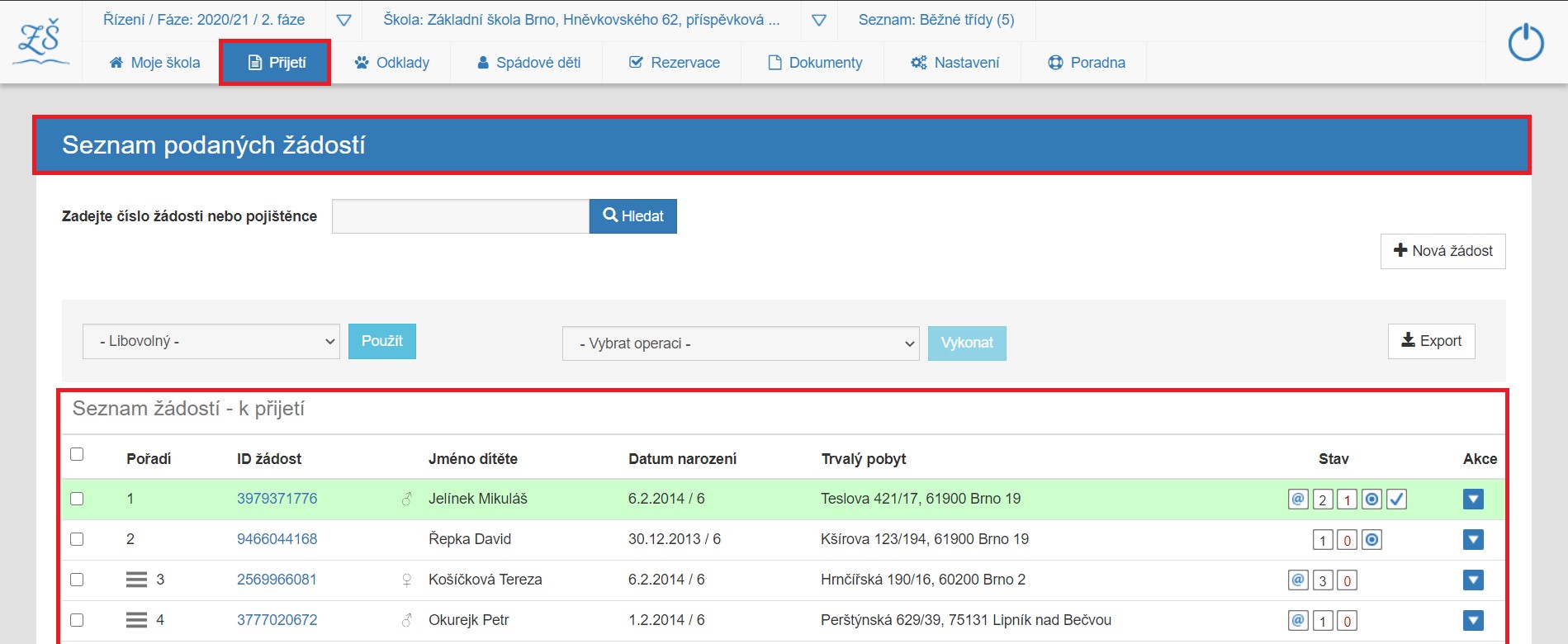Click the Export button
The image size is (1568, 644).
point(1432,341)
